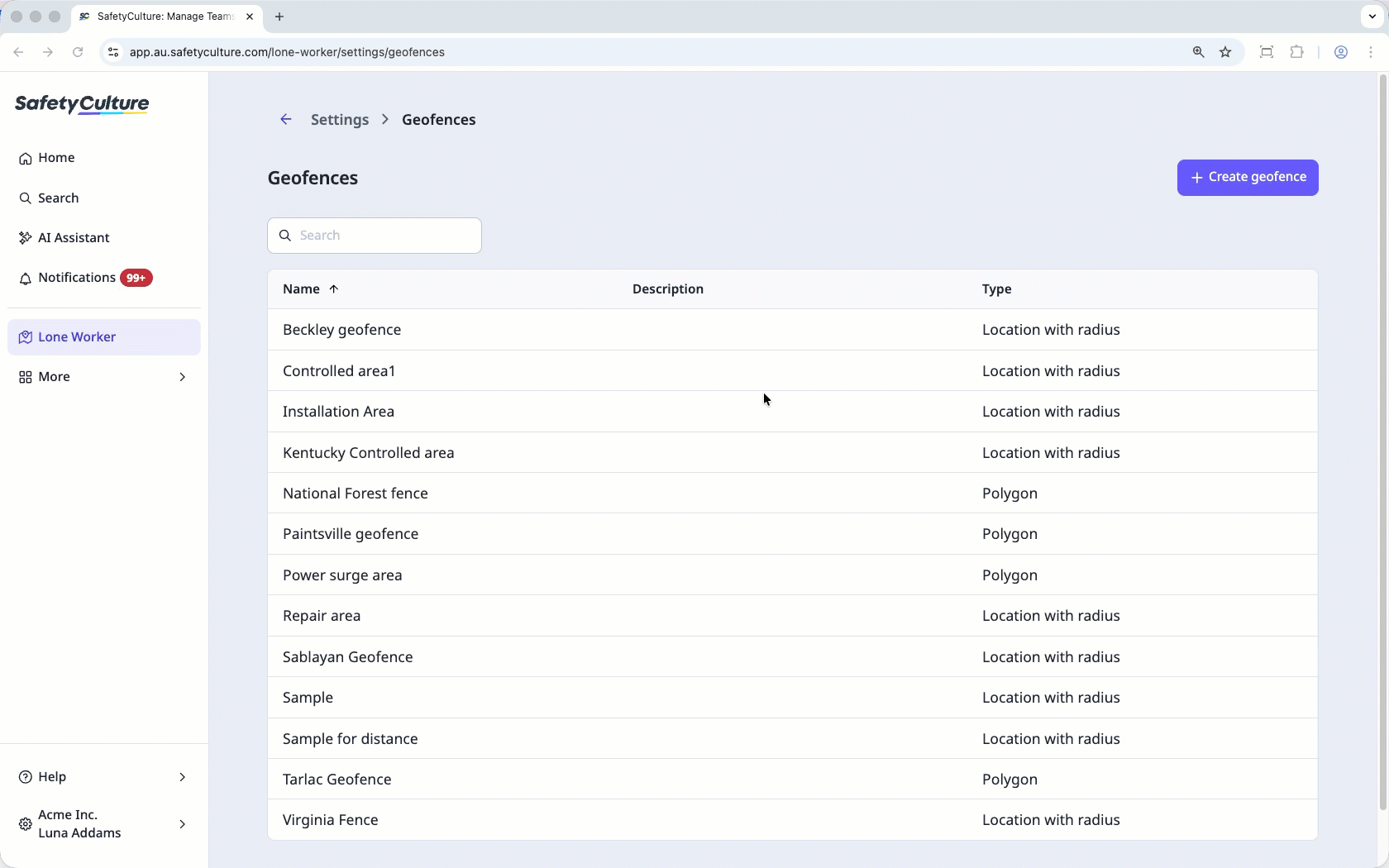
Task: Click the browser address bar URL
Action: point(287,52)
